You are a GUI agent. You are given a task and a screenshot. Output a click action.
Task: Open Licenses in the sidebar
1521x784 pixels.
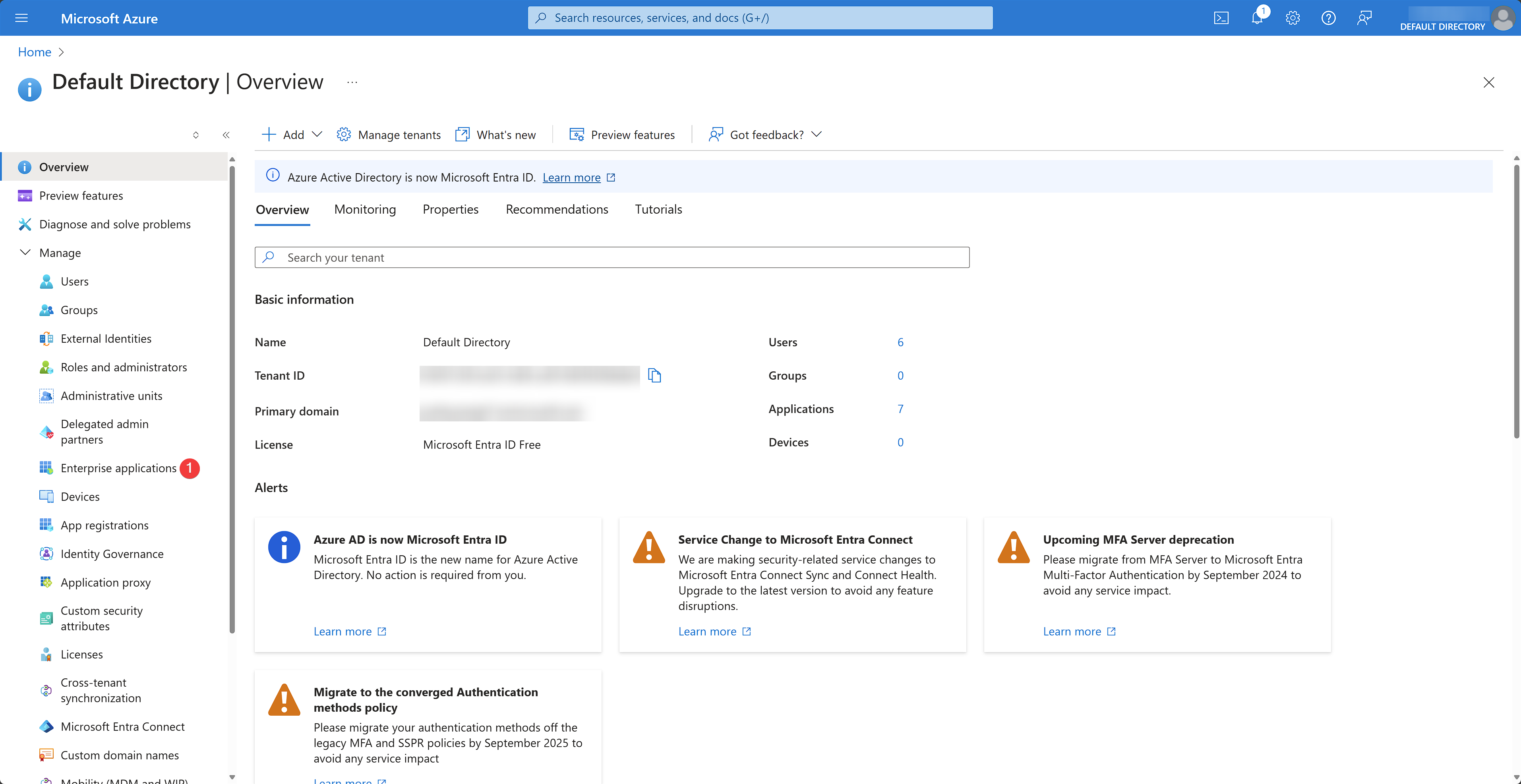81,654
